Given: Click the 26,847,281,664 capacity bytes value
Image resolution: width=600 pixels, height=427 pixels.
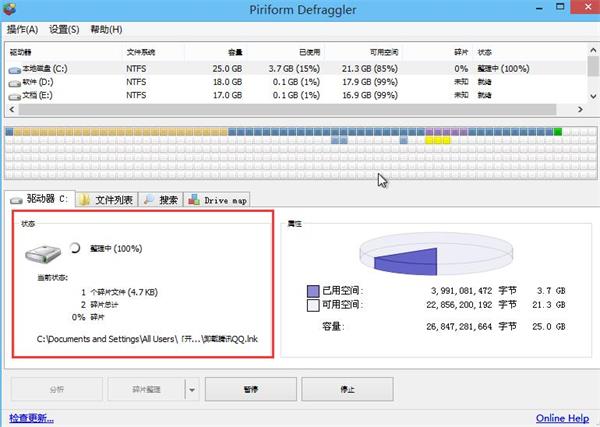Looking at the screenshot, I should (459, 327).
